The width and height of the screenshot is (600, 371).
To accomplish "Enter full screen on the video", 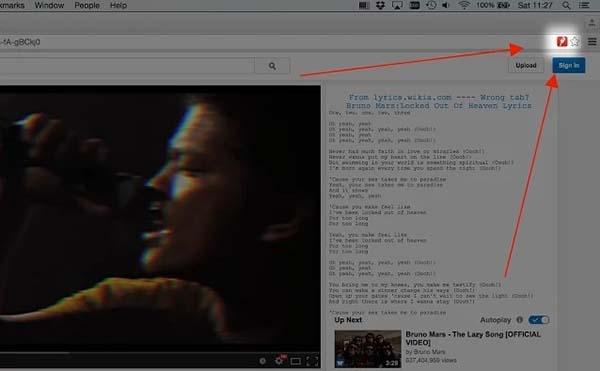I will click(x=312, y=361).
